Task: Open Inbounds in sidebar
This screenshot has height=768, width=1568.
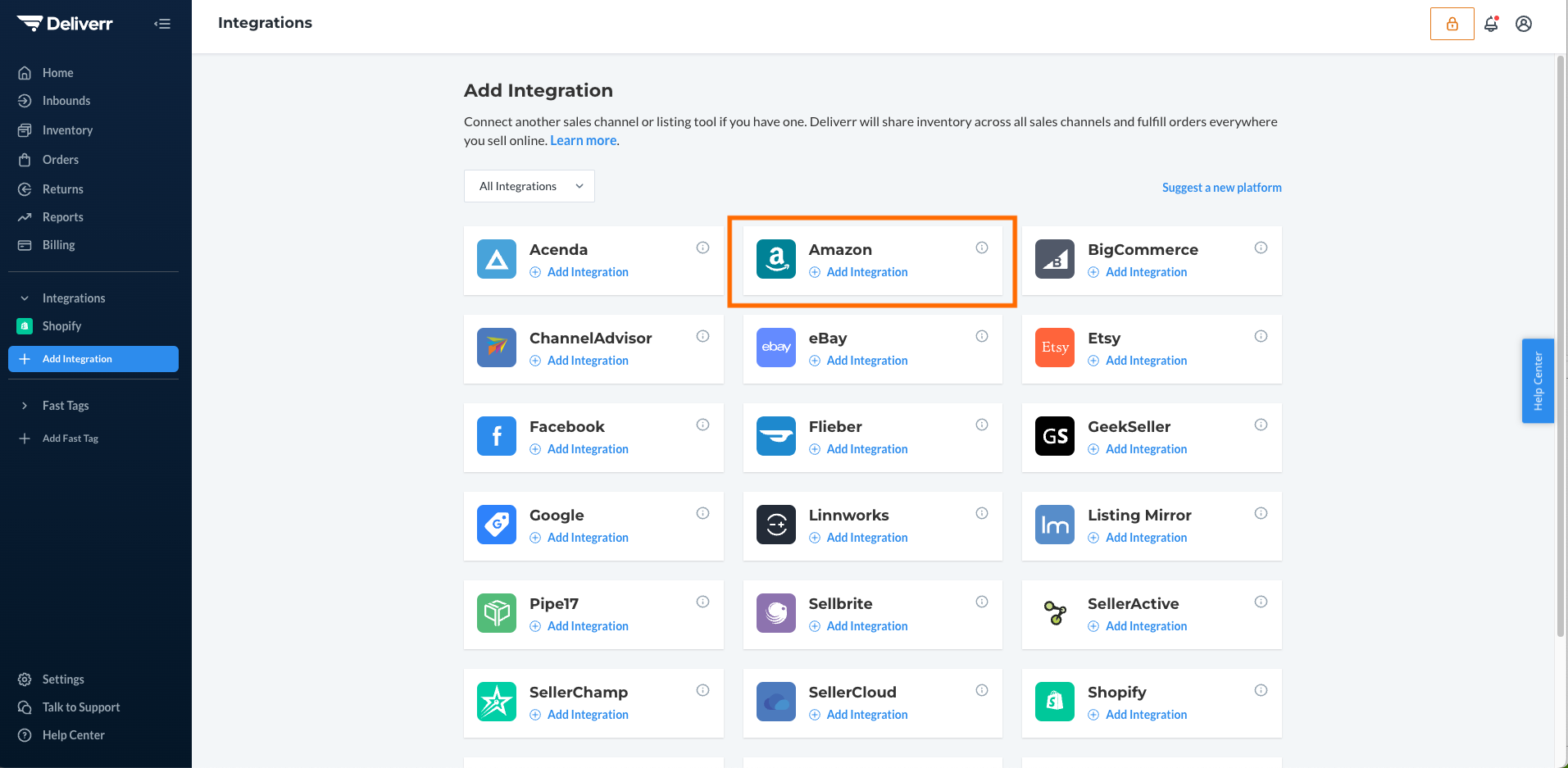Action: pyautogui.click(x=66, y=101)
